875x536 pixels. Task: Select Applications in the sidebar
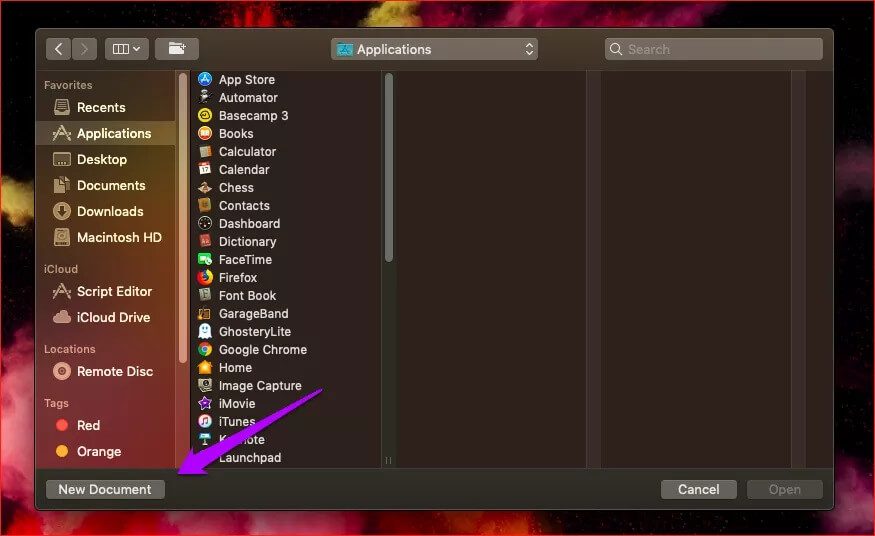pyautogui.click(x=106, y=133)
